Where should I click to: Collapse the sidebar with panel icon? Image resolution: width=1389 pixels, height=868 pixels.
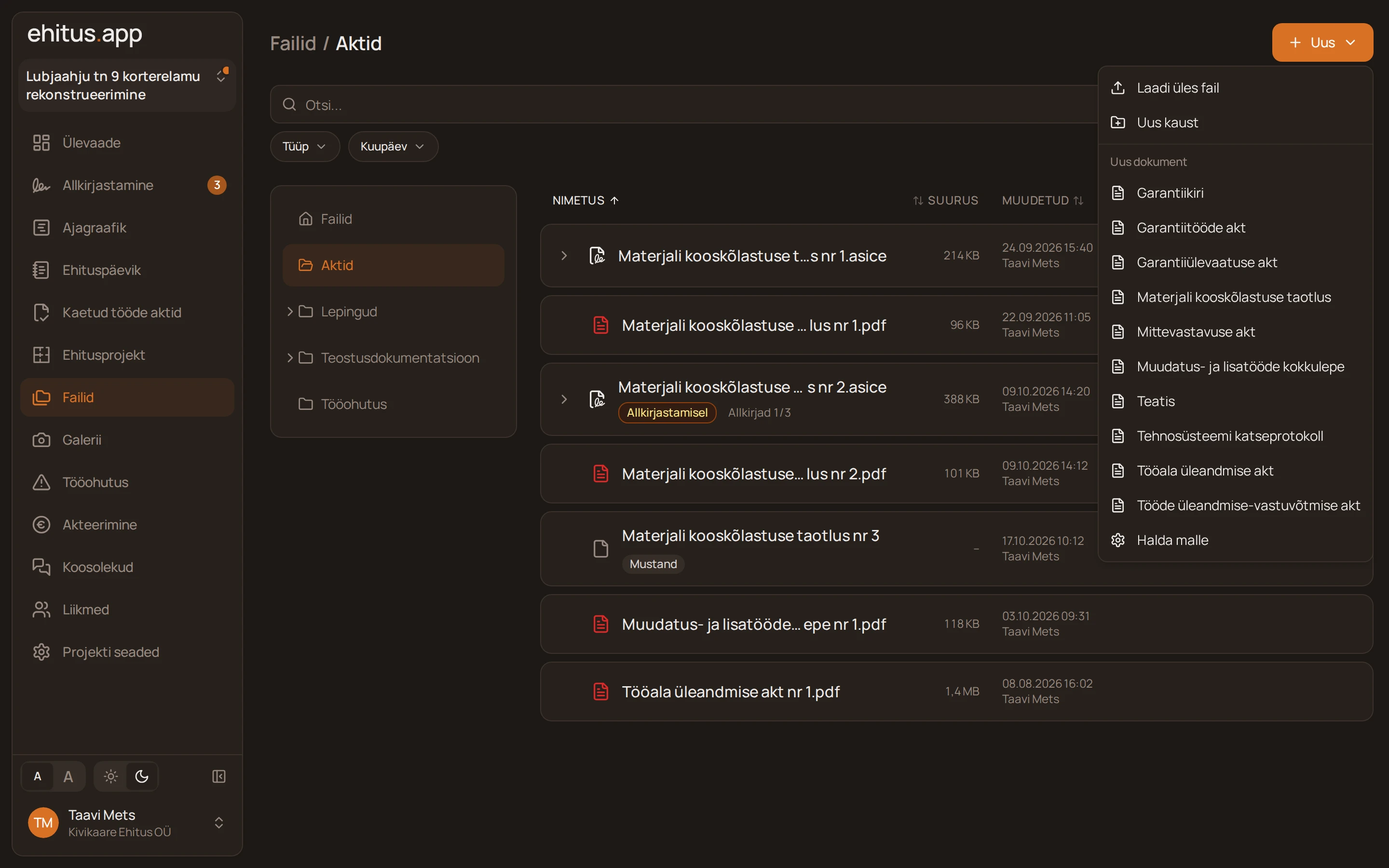218,776
